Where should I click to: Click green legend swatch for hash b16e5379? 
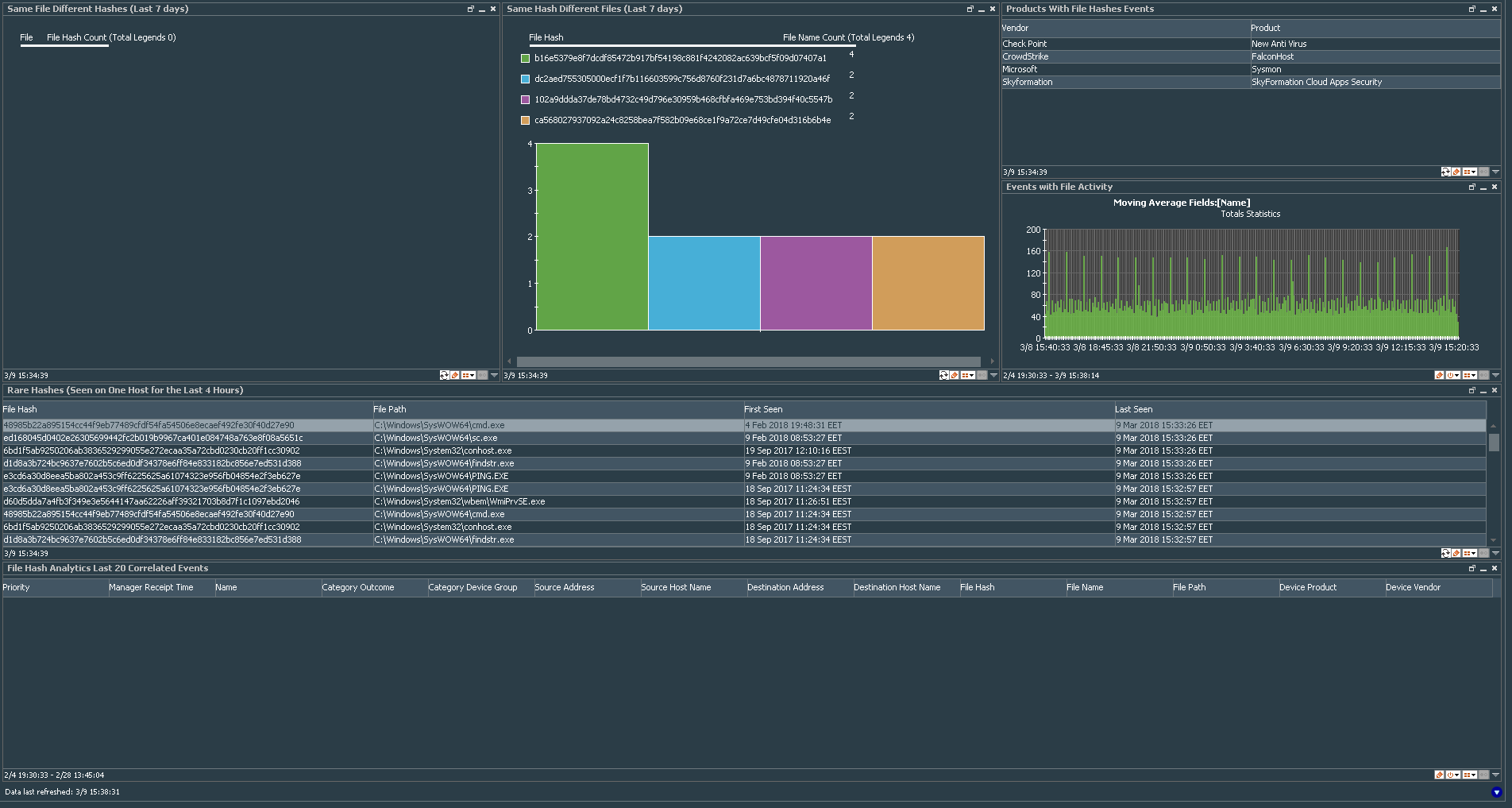[525, 58]
